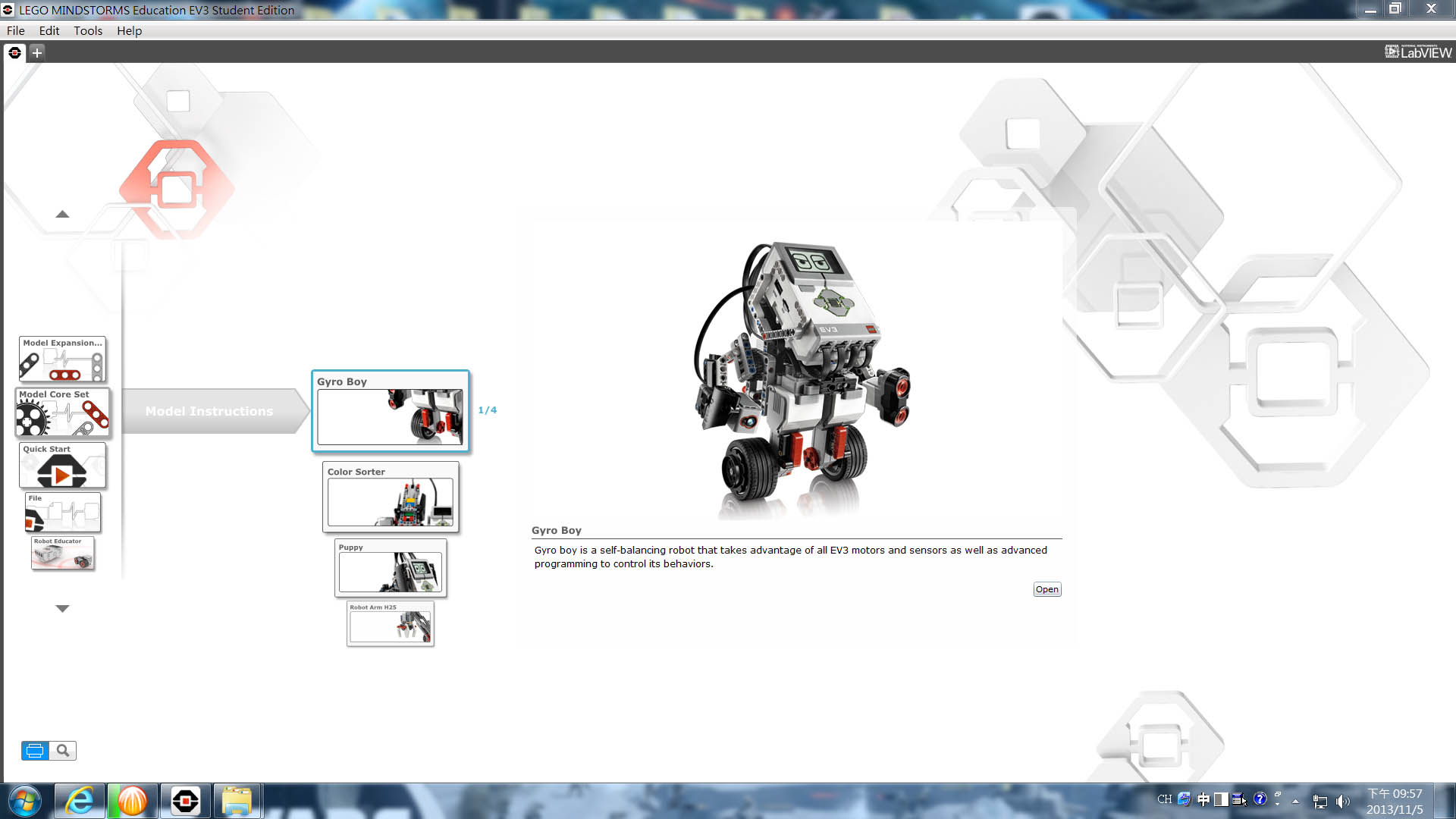Open the orange globe app in taskbar
Image resolution: width=1456 pixels, height=819 pixels.
coord(133,801)
